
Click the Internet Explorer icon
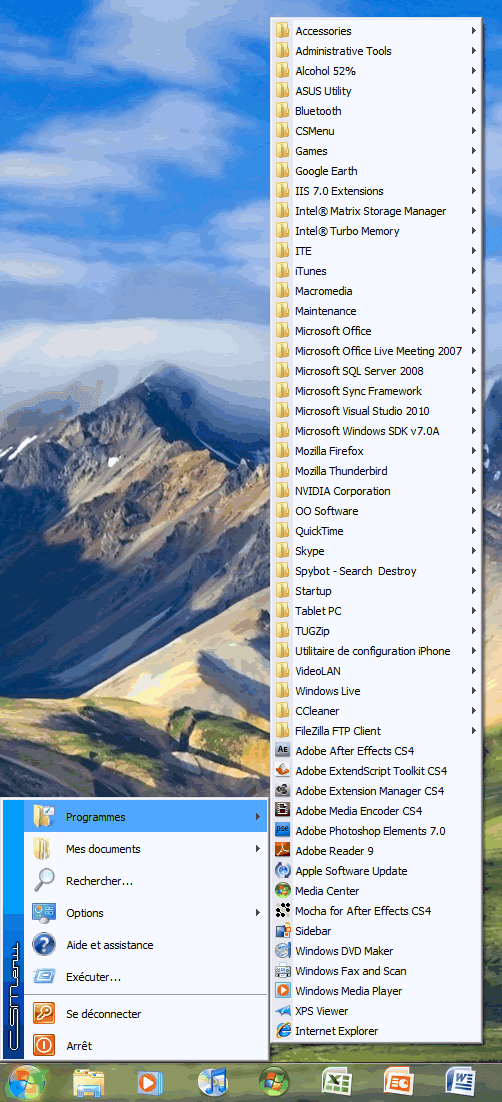(x=283, y=1031)
